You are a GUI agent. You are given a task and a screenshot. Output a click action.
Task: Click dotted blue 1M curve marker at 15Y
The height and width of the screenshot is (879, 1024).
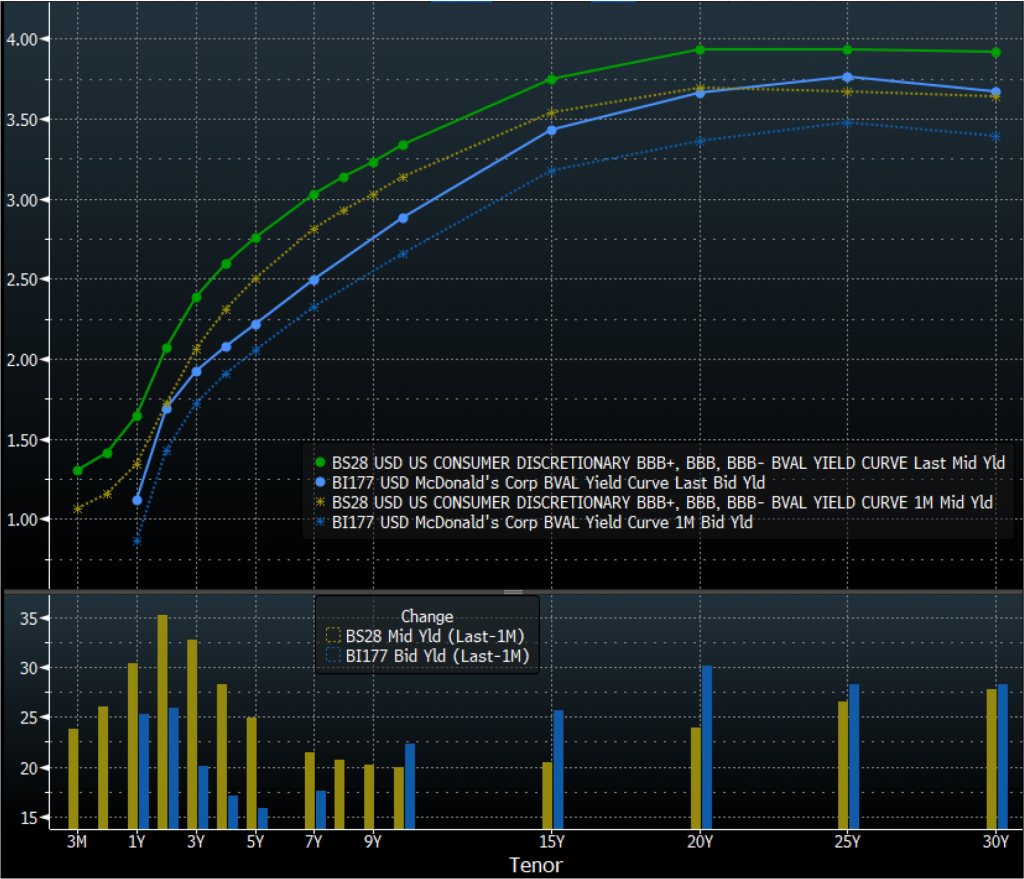click(x=551, y=171)
